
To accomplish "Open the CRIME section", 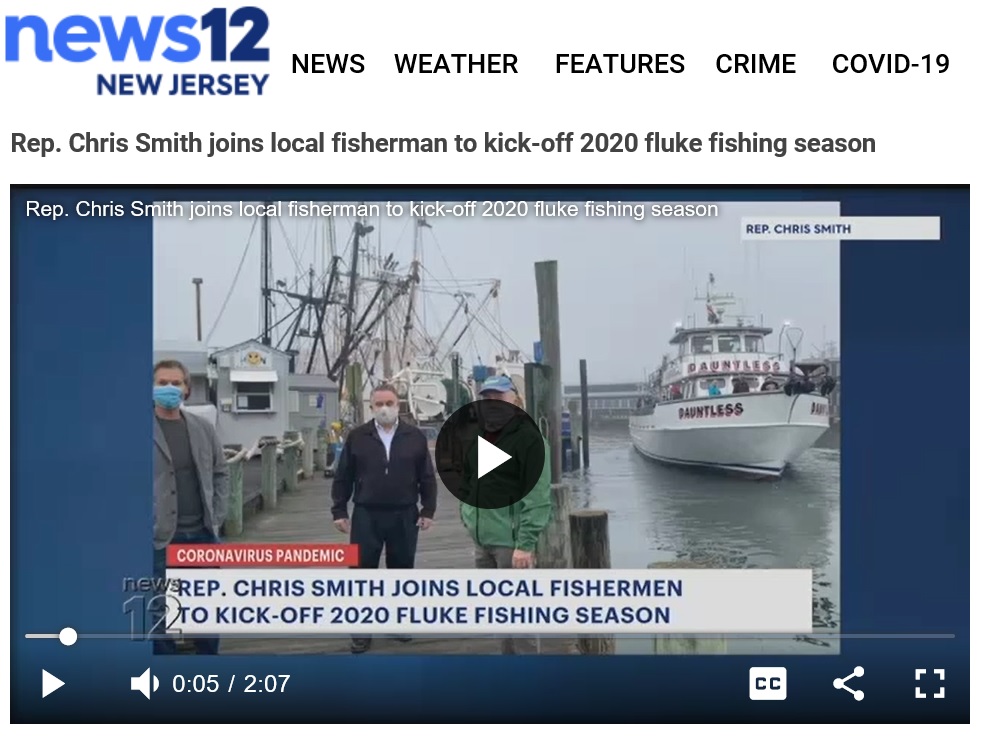I will point(756,64).
